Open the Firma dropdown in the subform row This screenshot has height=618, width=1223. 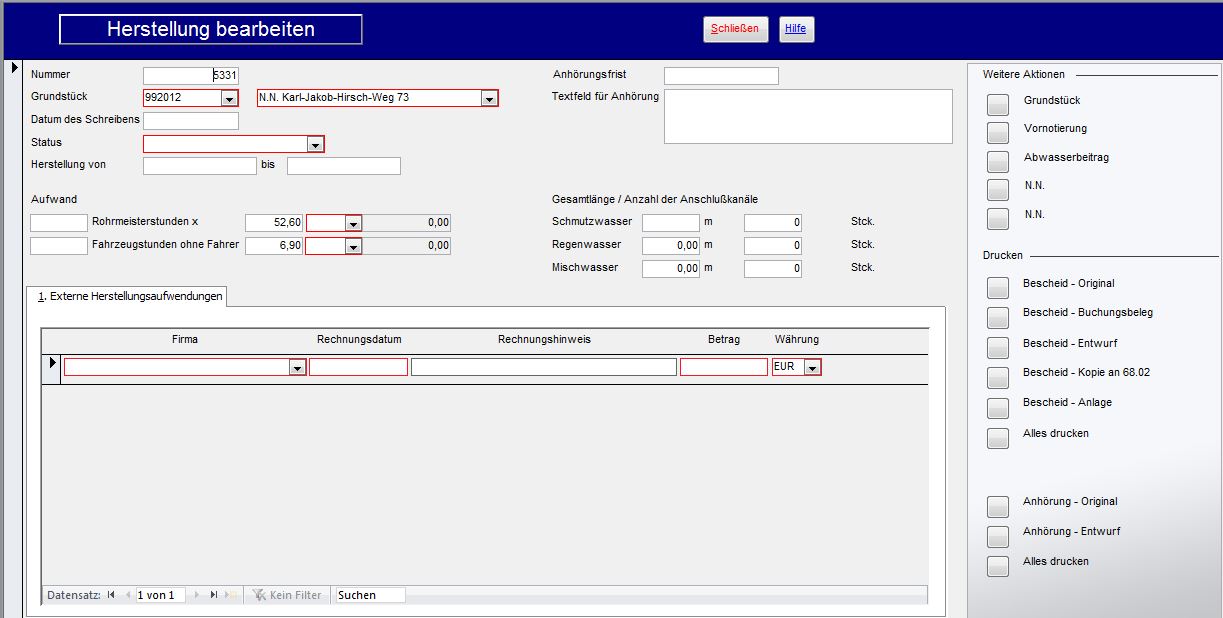tap(297, 368)
